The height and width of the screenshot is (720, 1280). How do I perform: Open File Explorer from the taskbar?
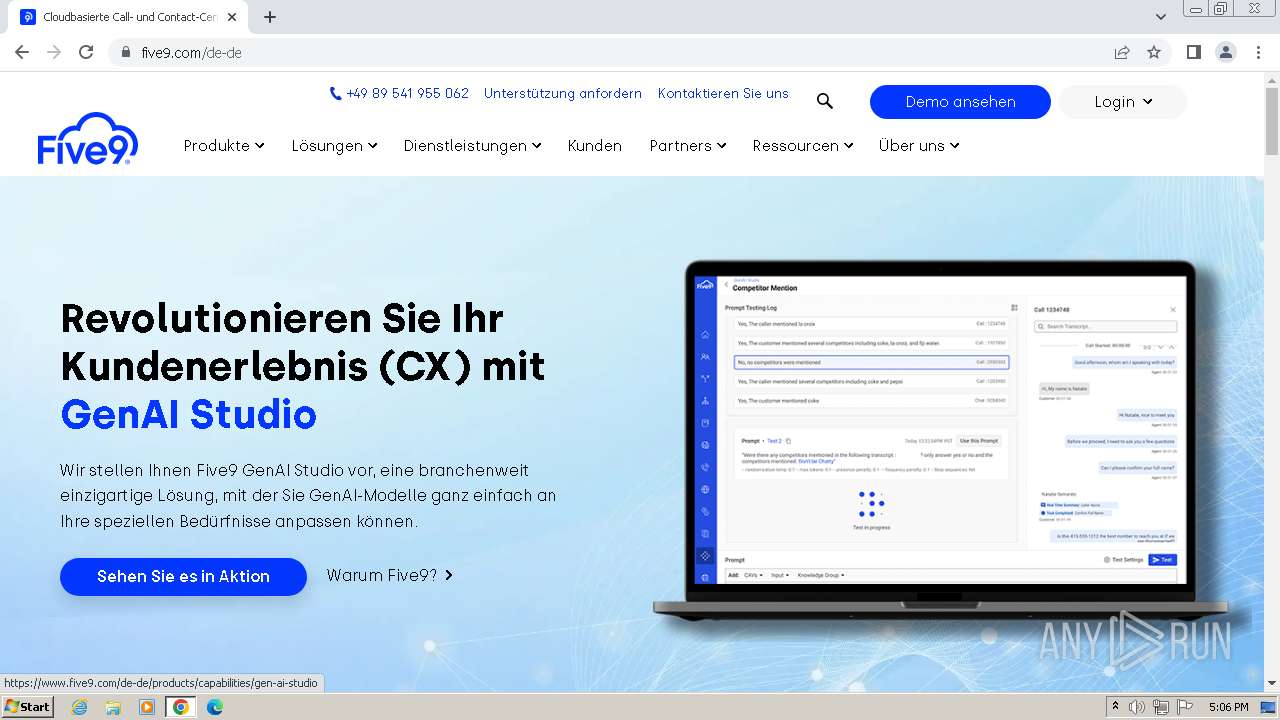coord(113,707)
